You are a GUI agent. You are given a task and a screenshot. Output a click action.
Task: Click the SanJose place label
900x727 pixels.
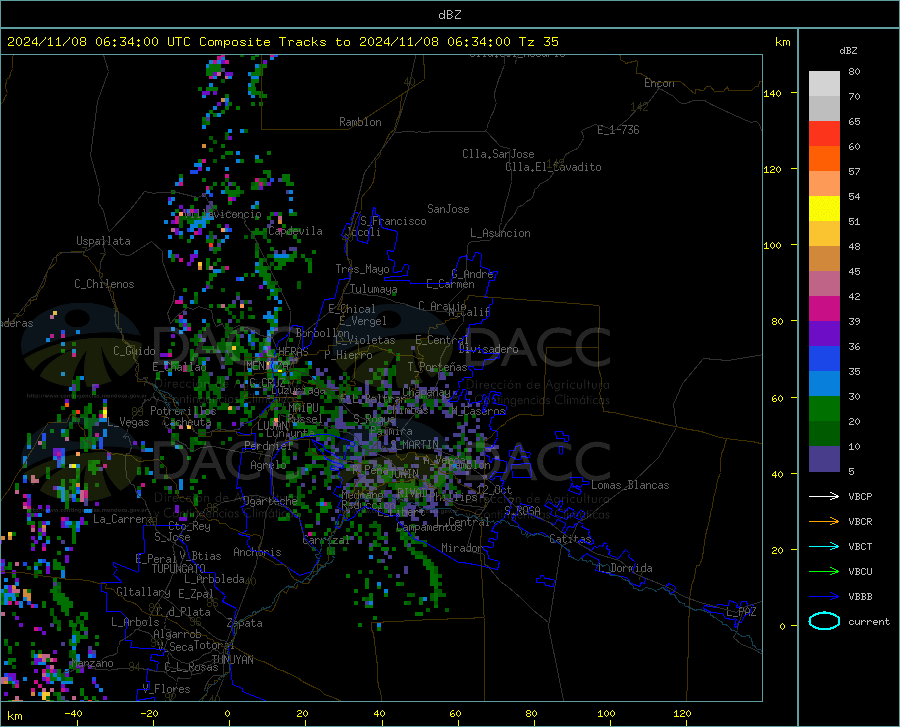pyautogui.click(x=448, y=209)
